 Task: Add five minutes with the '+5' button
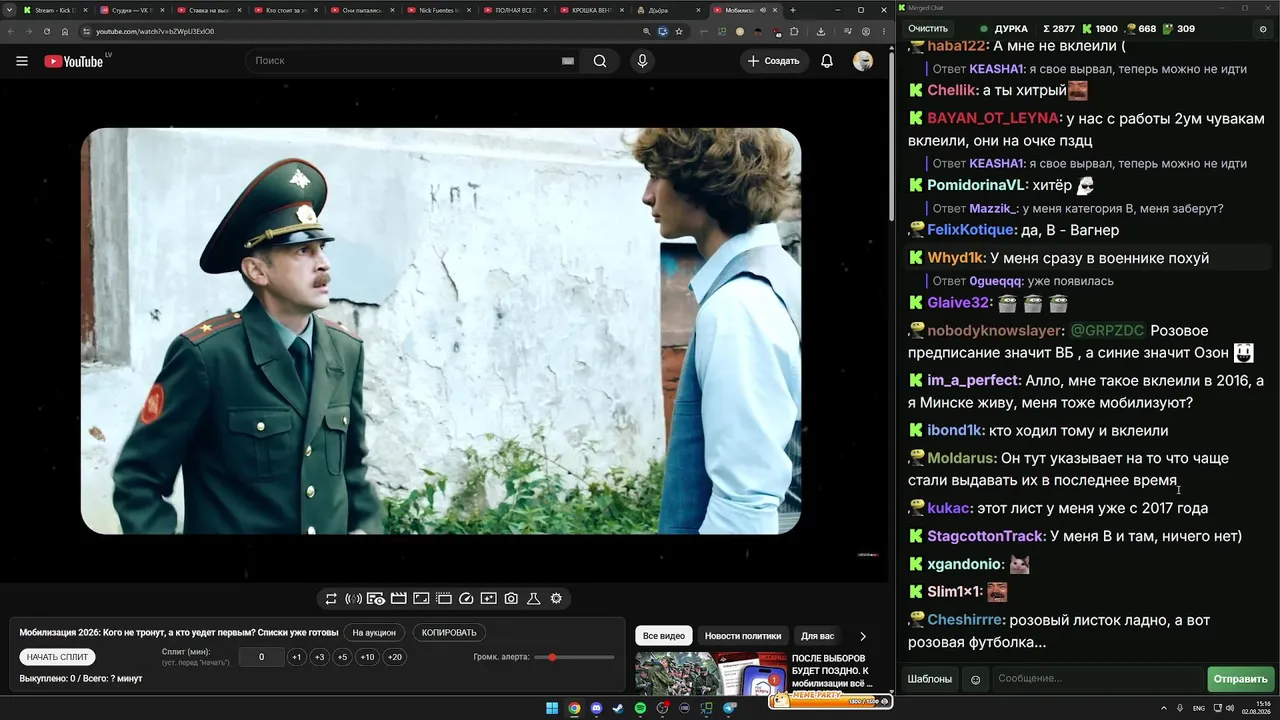[342, 657]
